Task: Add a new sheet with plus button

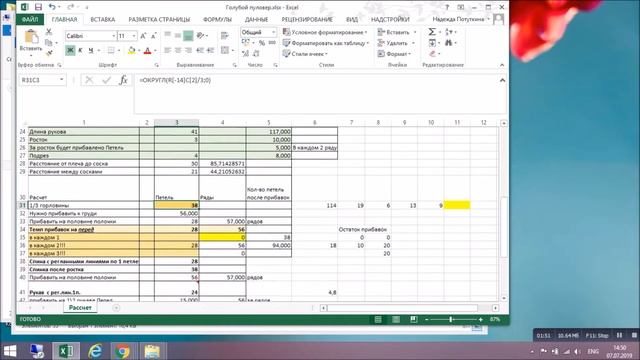Action: click(116, 308)
